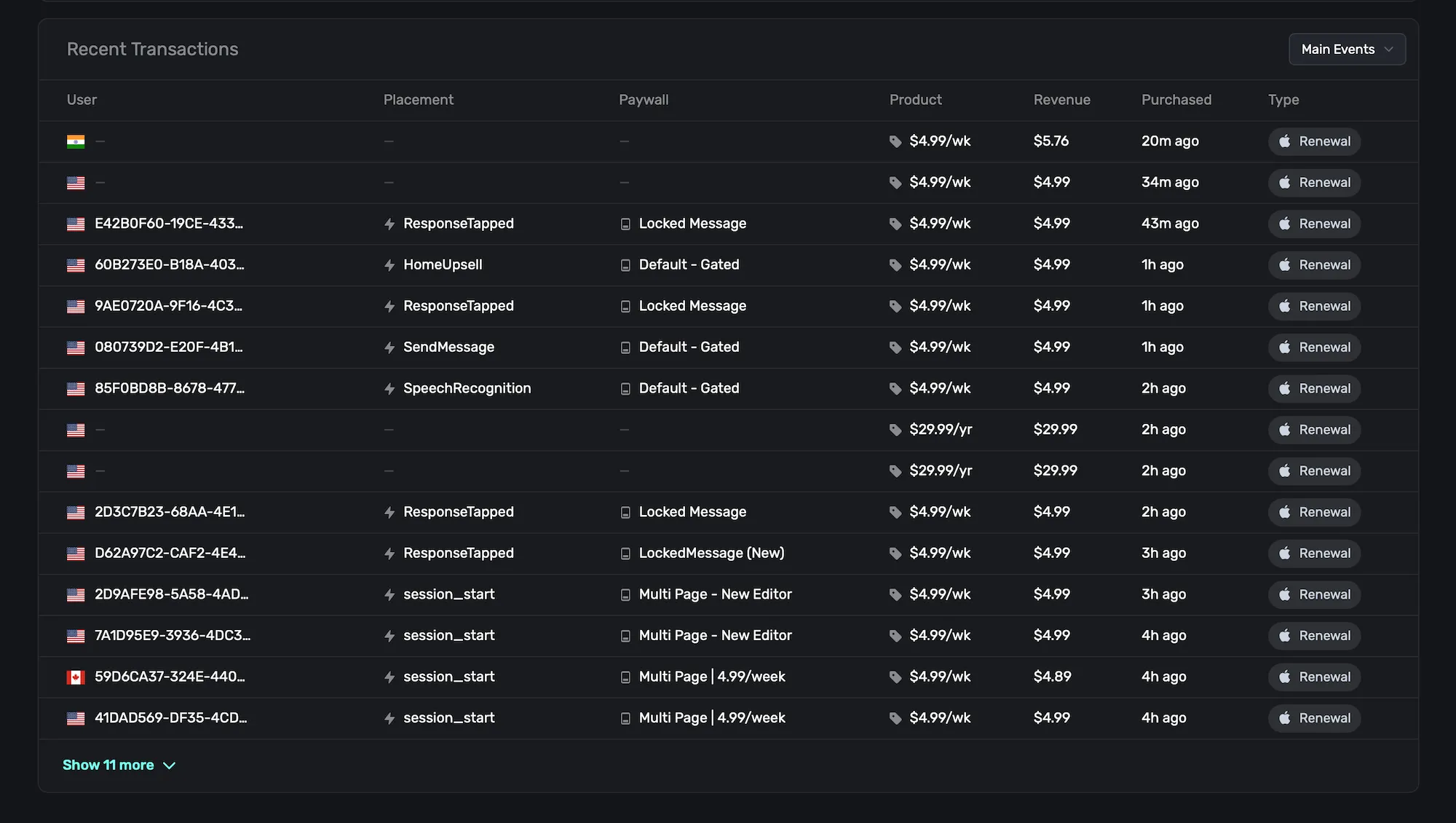Image resolution: width=1456 pixels, height=823 pixels.
Task: Click the paywall icon in 60B273E0 row
Action: pos(625,265)
